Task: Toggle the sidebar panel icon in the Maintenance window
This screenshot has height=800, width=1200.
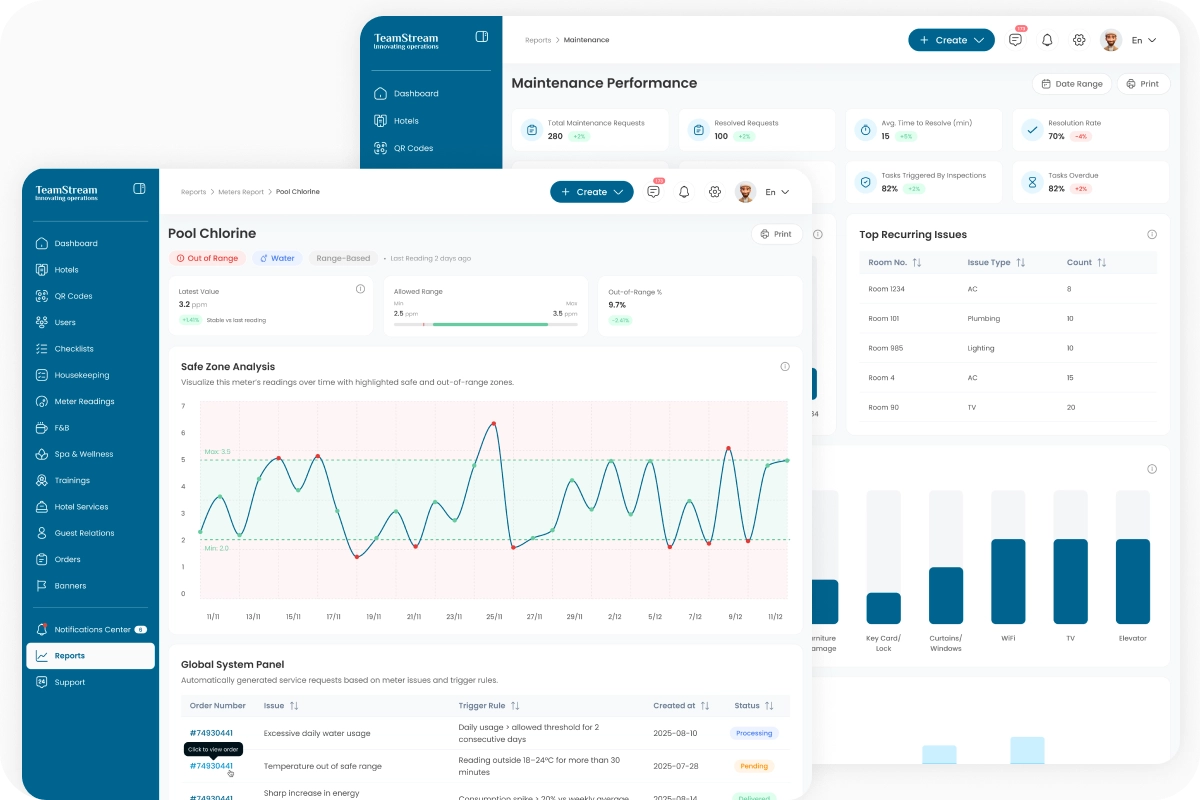Action: 482,37
